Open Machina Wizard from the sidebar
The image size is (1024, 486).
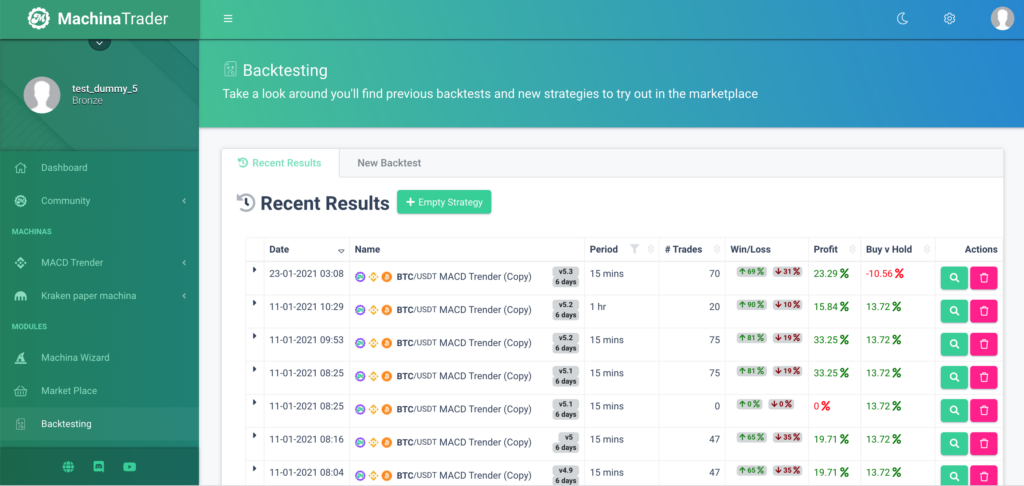(75, 358)
